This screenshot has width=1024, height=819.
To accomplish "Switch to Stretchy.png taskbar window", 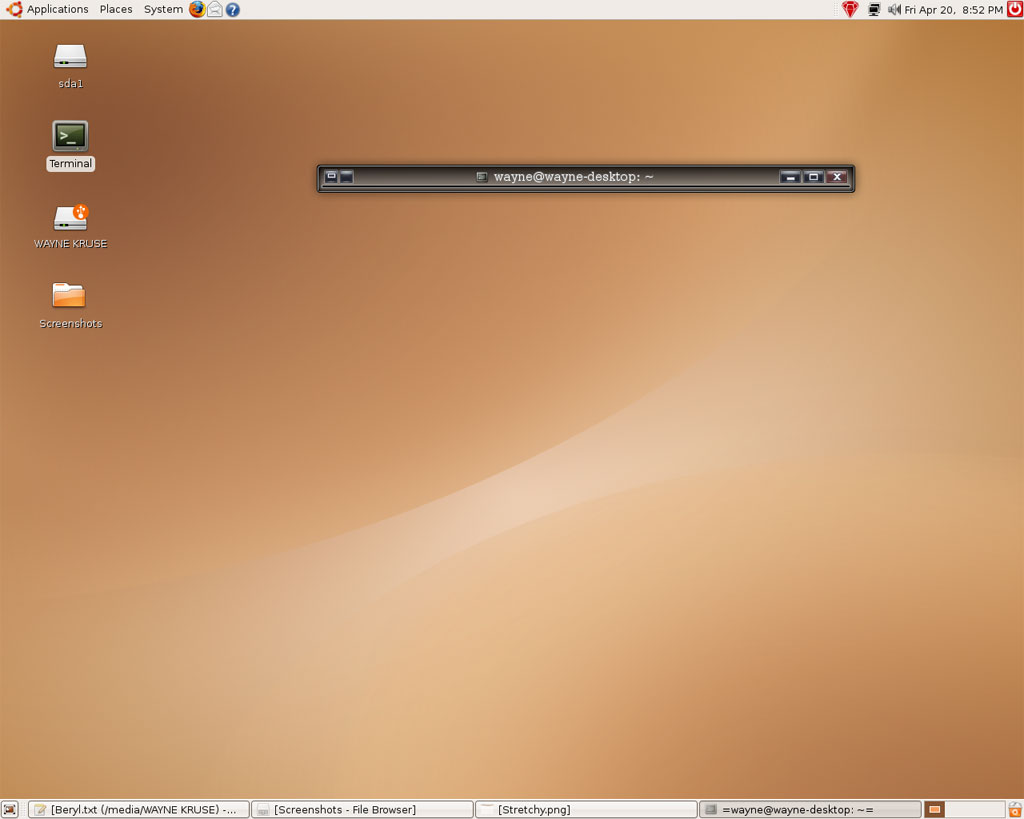I will pos(586,810).
